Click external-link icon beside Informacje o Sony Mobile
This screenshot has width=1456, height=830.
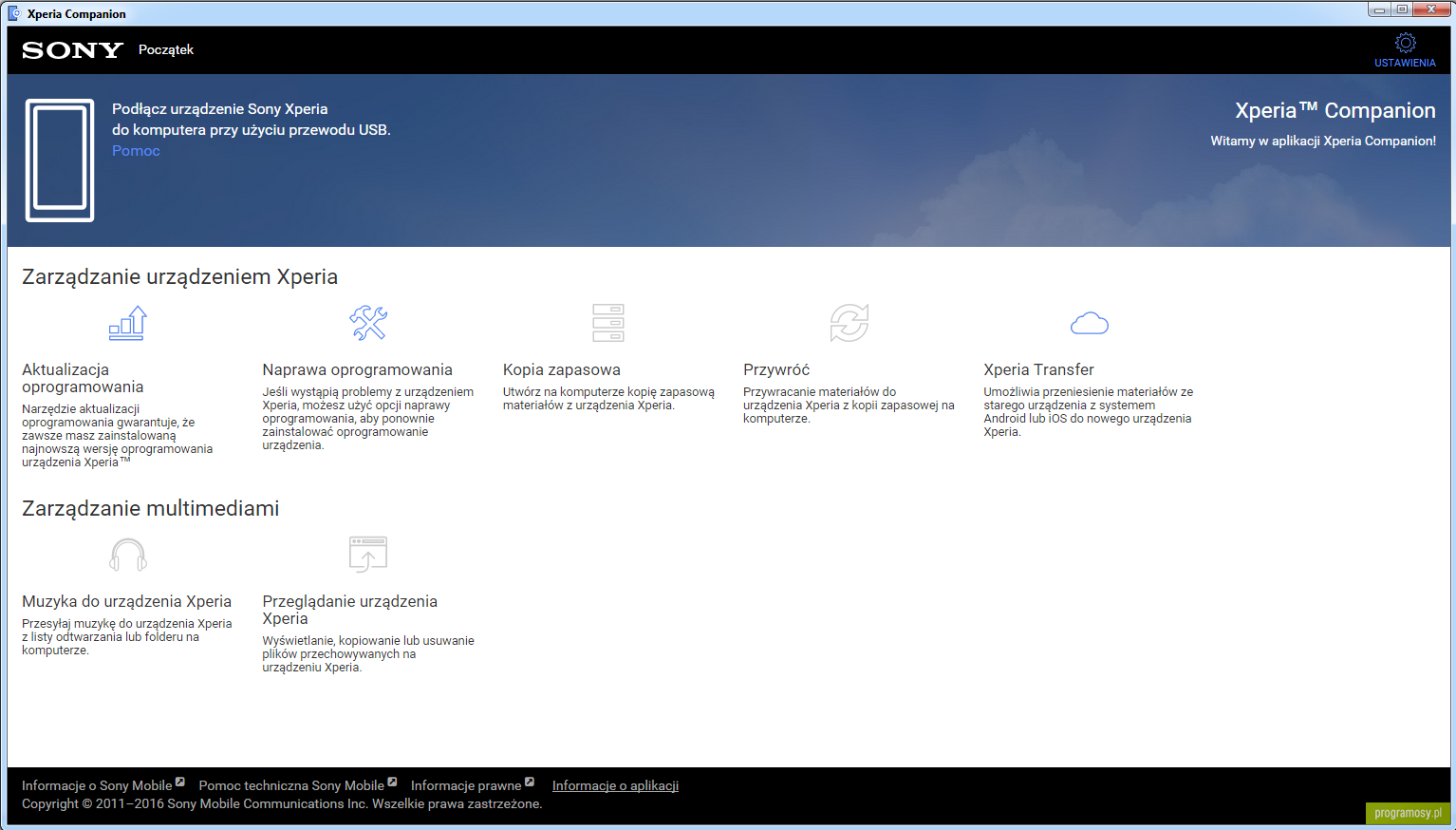tap(180, 783)
